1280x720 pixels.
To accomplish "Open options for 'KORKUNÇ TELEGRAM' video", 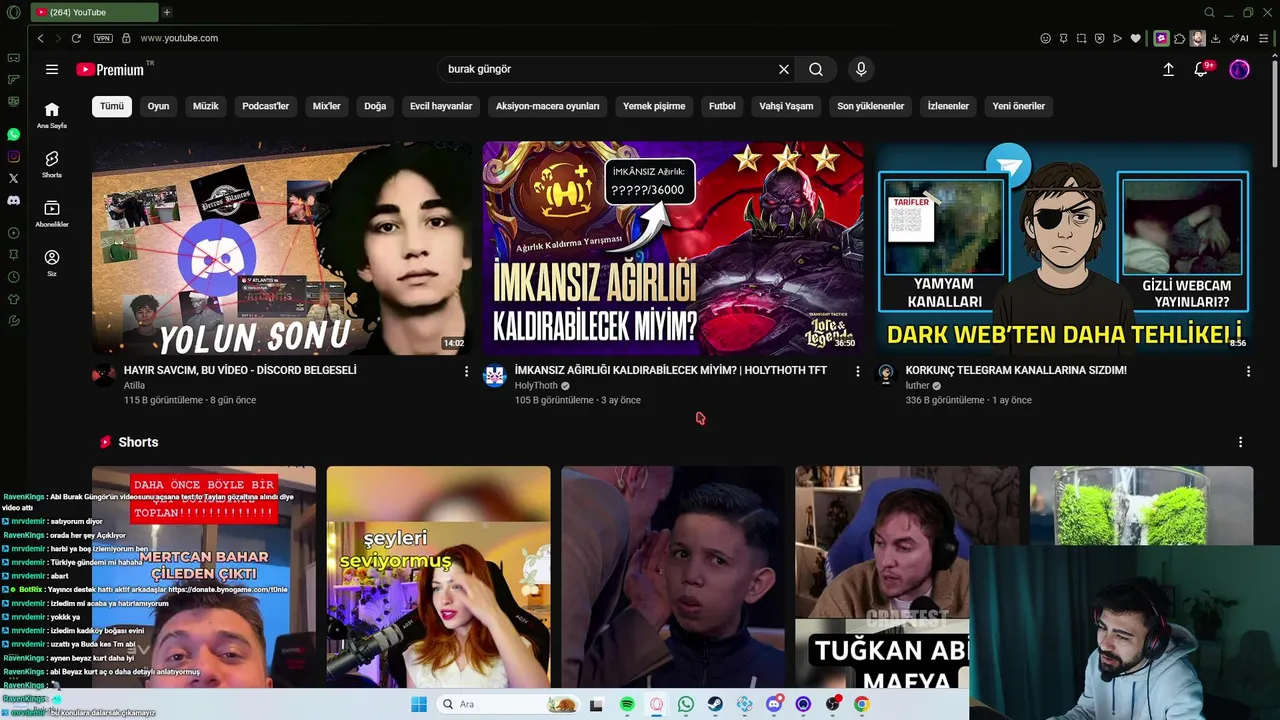I will (x=1248, y=371).
